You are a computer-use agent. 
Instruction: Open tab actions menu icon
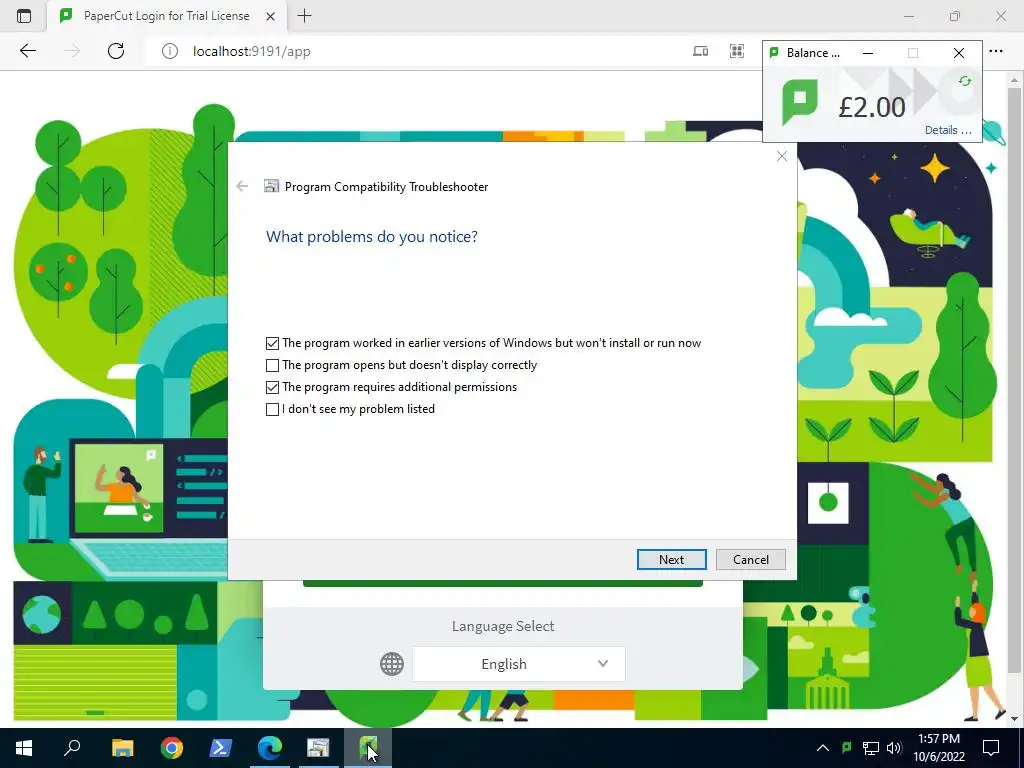coord(24,16)
